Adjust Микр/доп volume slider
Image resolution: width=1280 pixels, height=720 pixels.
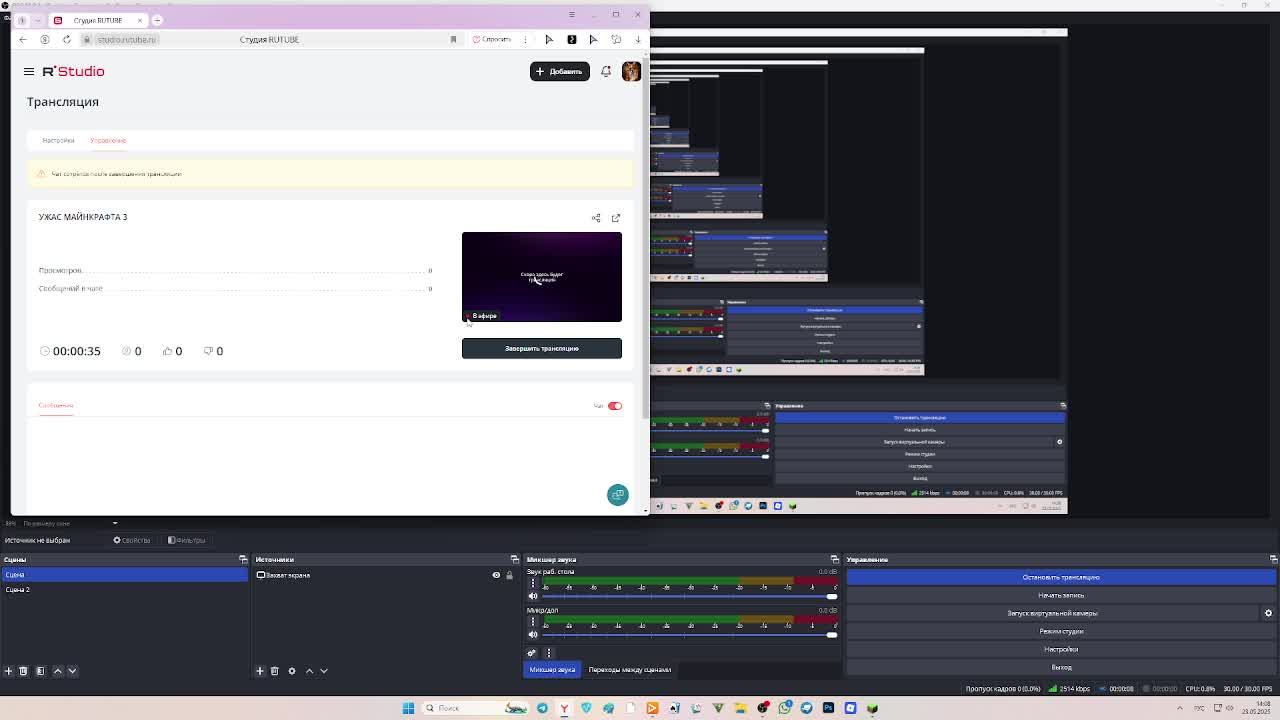click(690, 634)
